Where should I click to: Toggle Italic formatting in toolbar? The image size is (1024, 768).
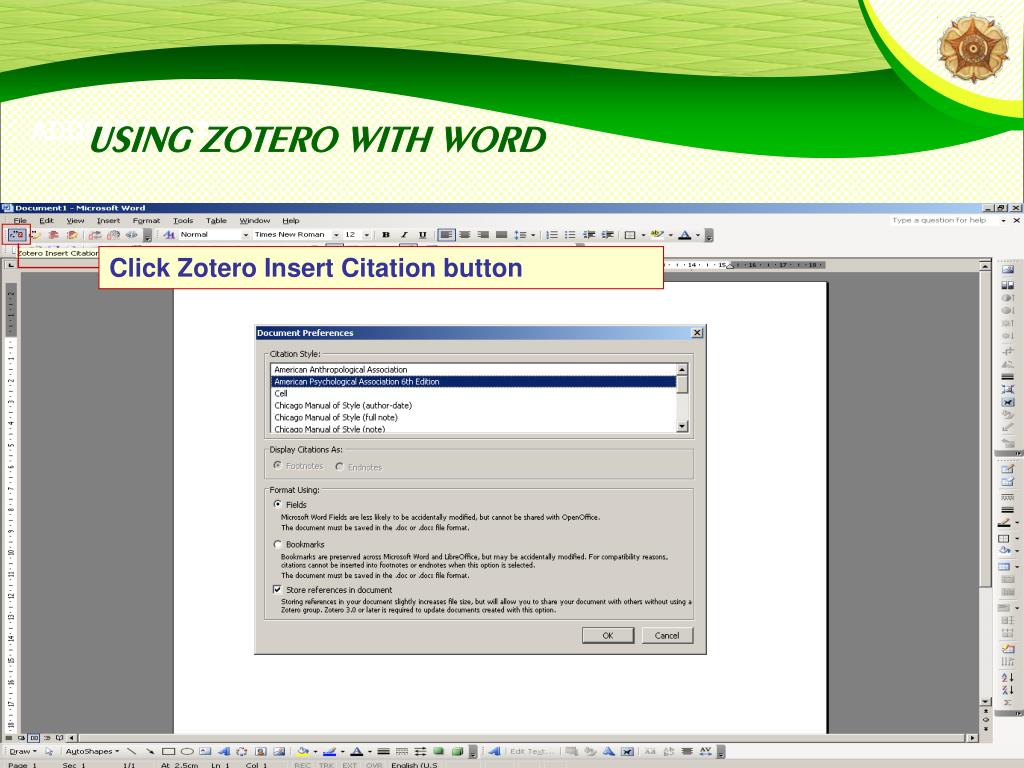tap(404, 234)
